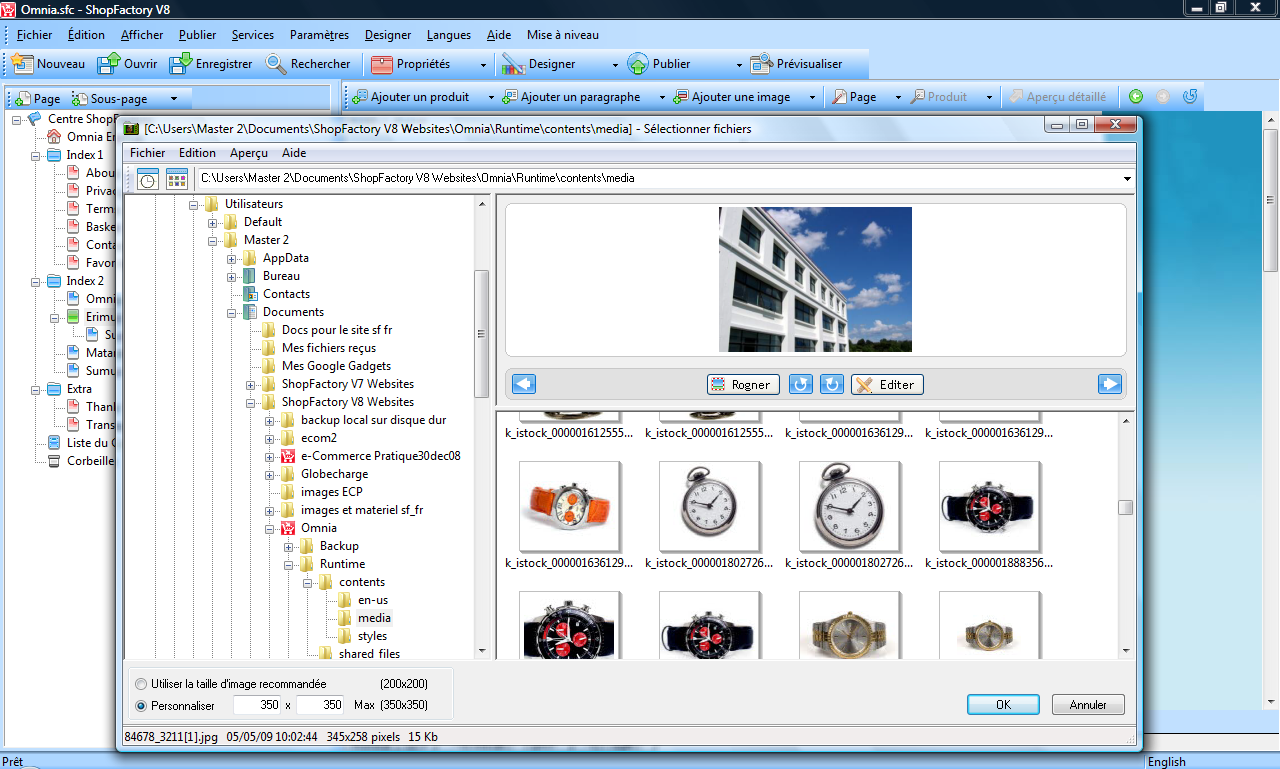The image size is (1280, 769).
Task: Select the Personnaliser radio button
Action: [x=140, y=705]
